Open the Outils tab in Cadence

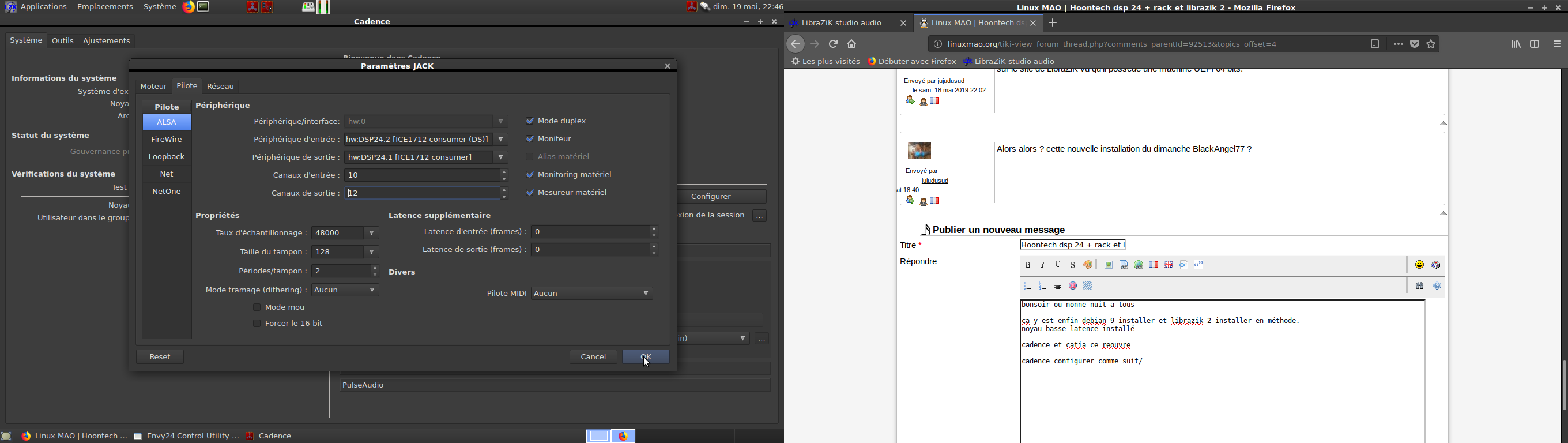(x=63, y=41)
